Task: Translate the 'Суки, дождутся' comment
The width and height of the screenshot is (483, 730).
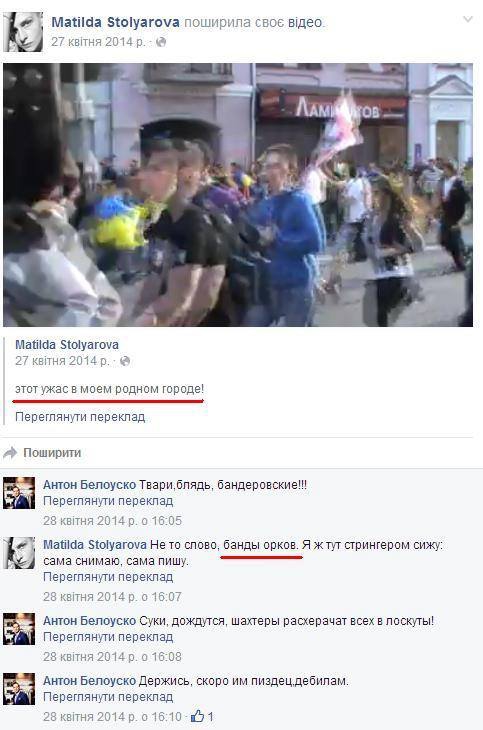Action: 108,637
